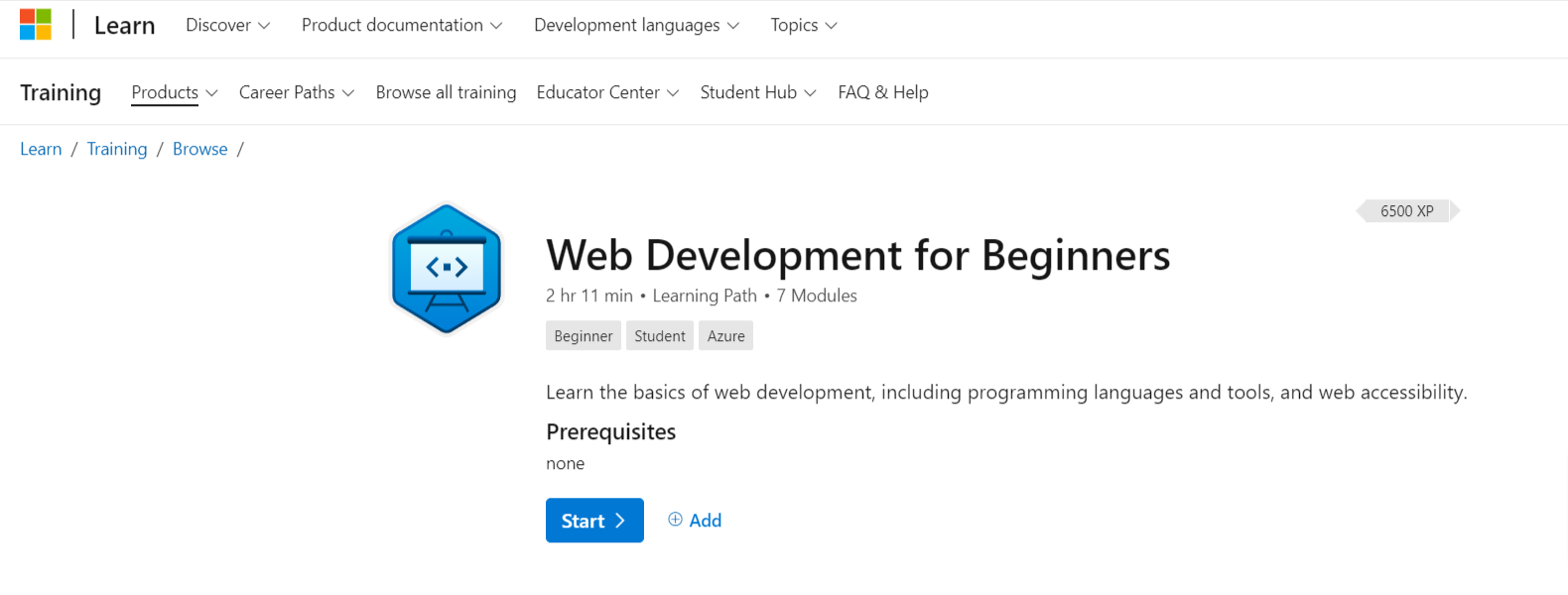
Task: Open the Topics dropdown
Action: tap(804, 25)
